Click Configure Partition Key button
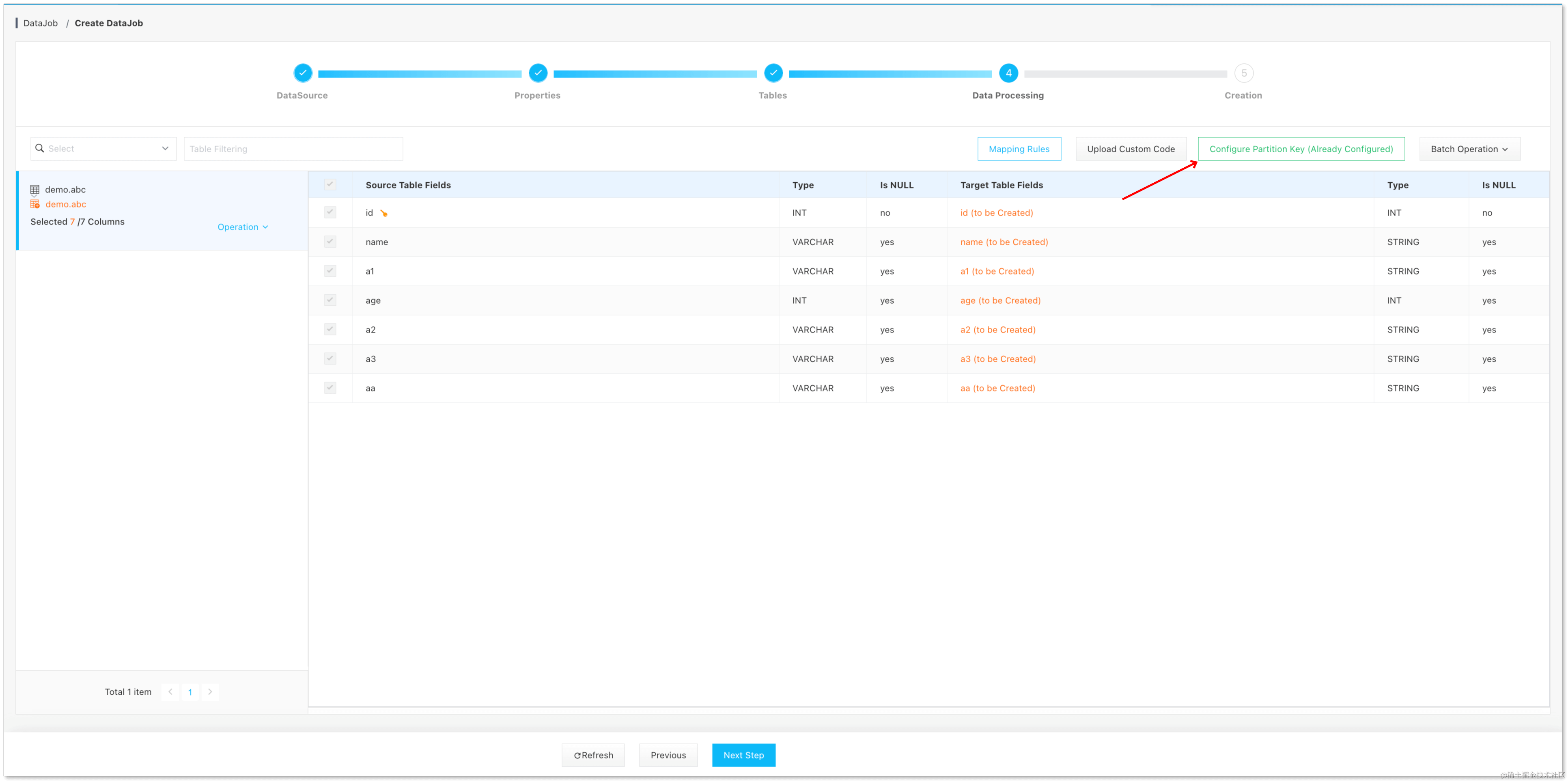The image size is (1568, 782). [x=1301, y=149]
